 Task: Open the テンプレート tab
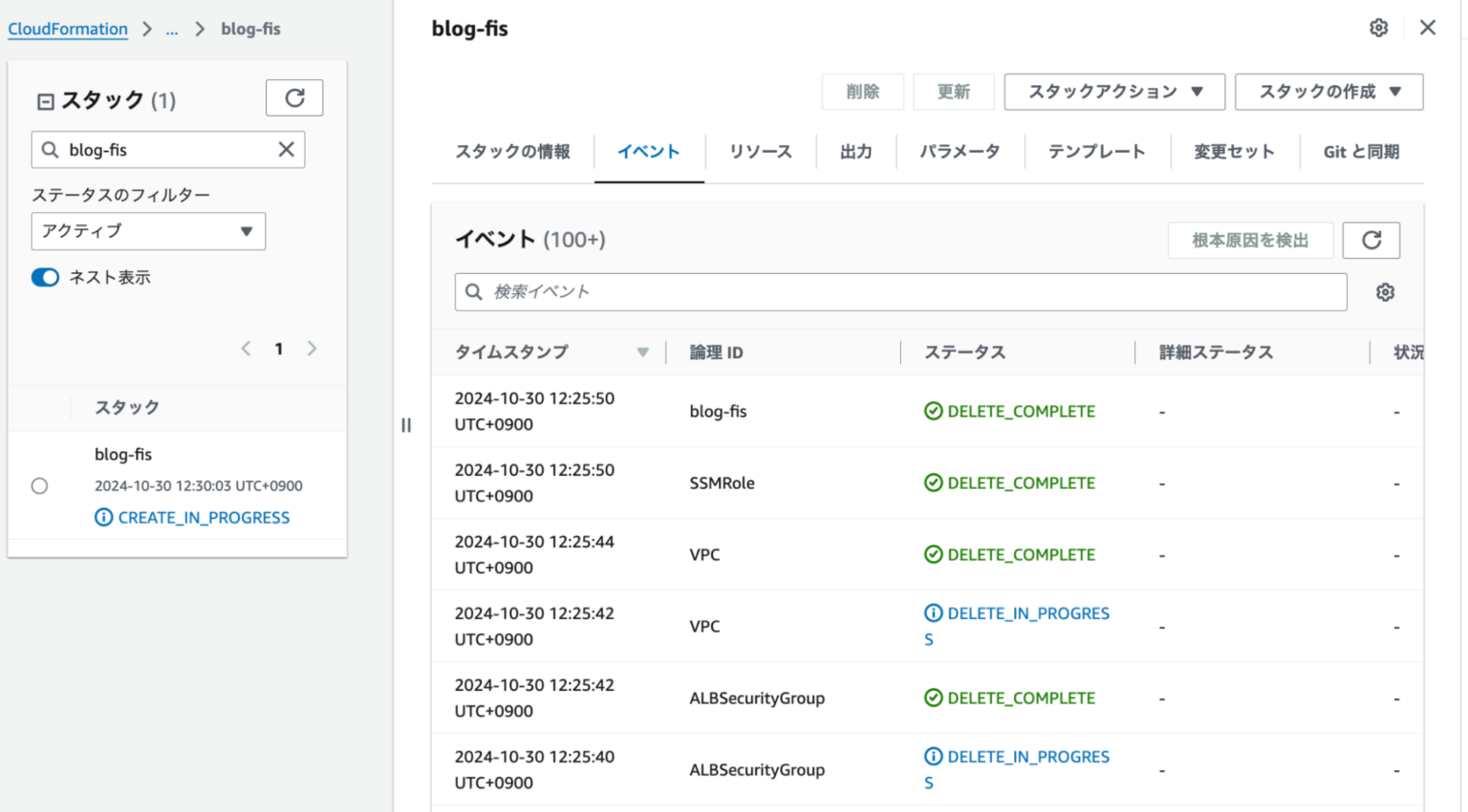(1096, 151)
